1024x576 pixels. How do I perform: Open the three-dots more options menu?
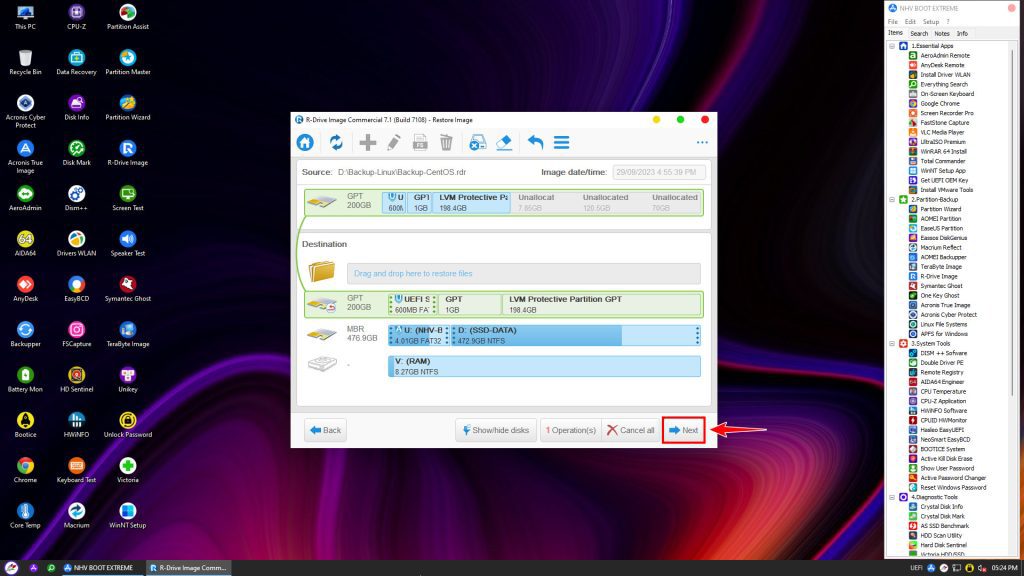point(702,142)
